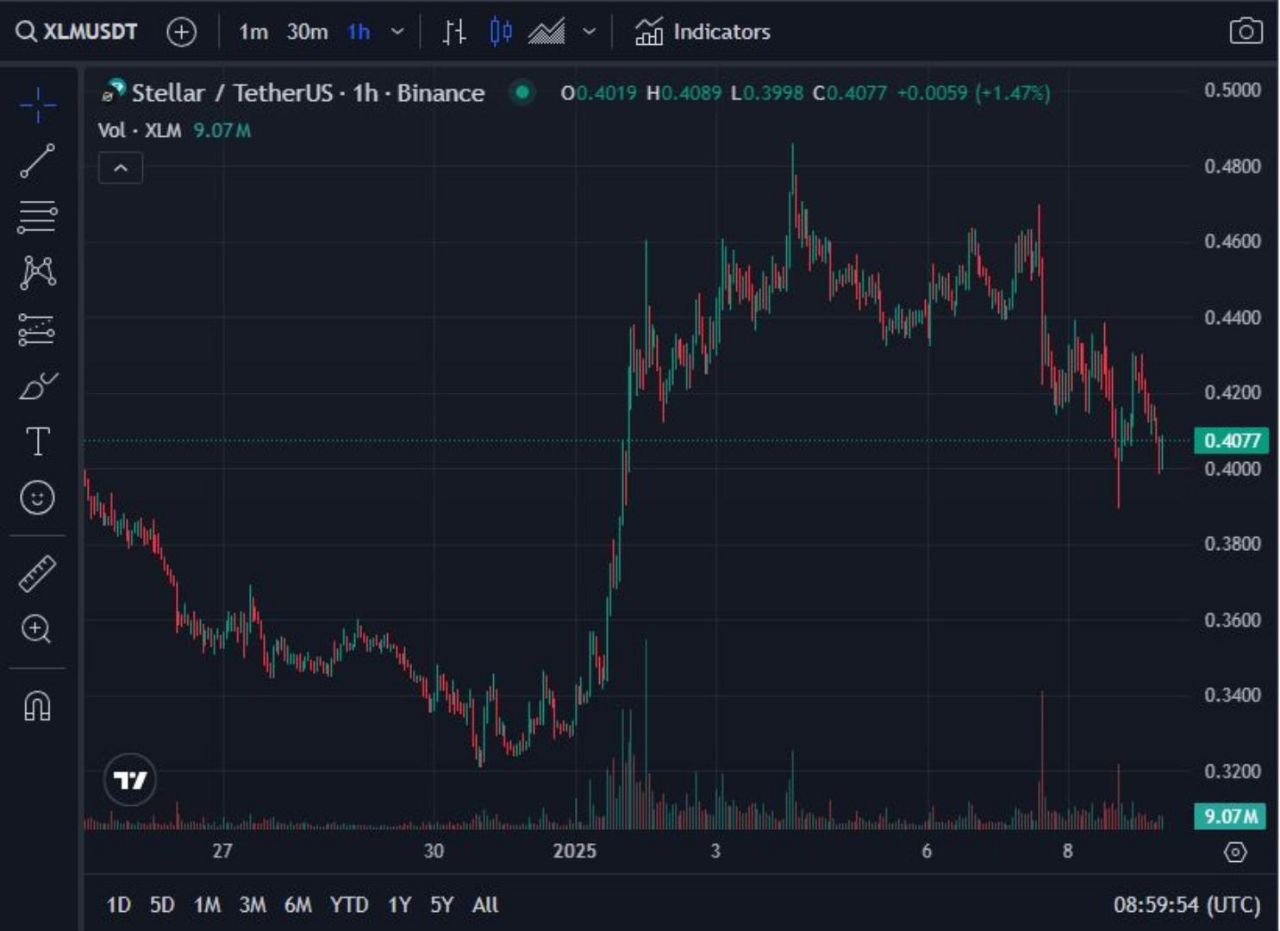1280x931 pixels.
Task: Open the timezone menu at 08:59:54 (UTC)
Action: 1187,905
